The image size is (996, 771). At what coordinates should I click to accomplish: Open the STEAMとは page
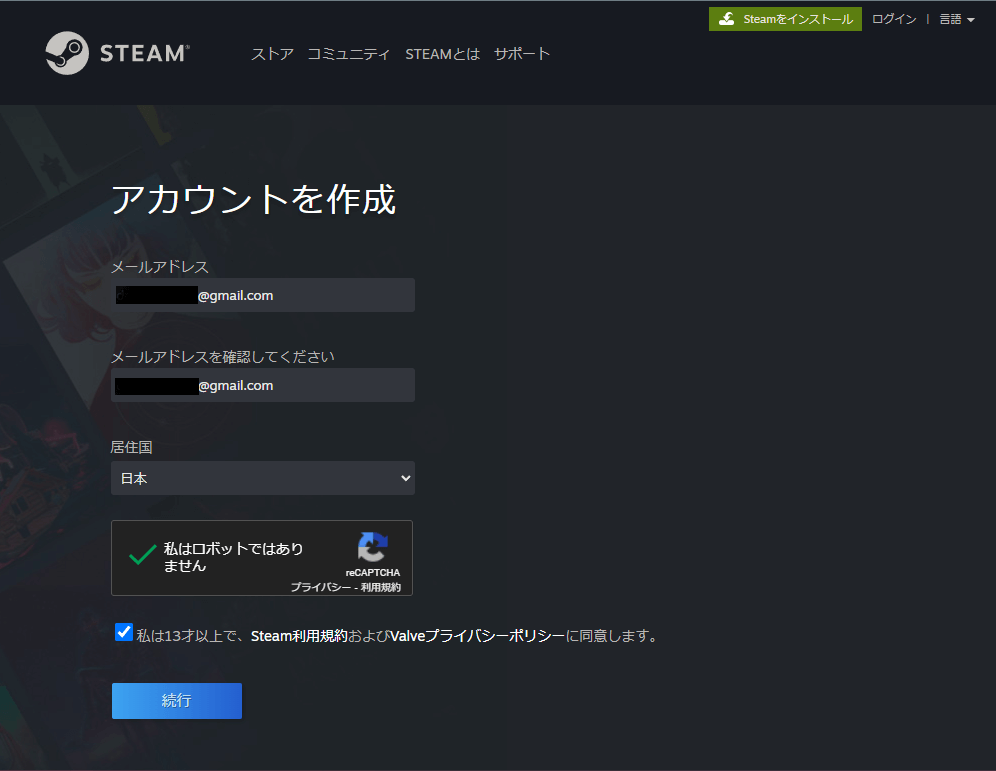pyautogui.click(x=442, y=54)
